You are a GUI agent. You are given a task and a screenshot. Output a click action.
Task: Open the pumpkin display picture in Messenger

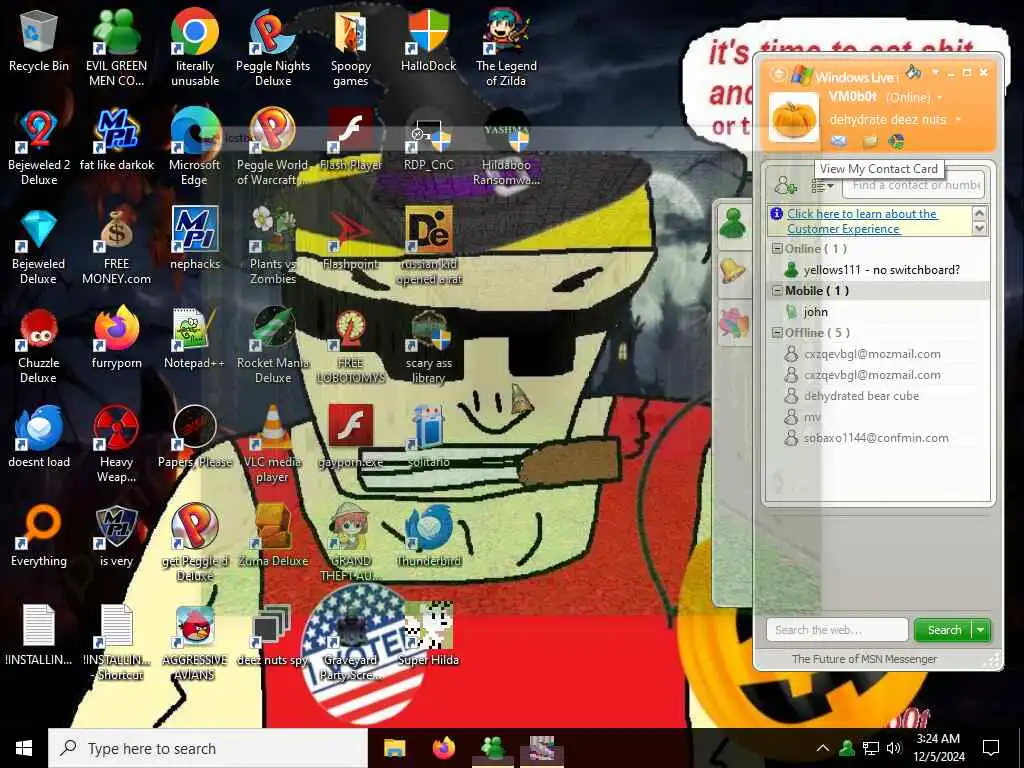point(793,118)
